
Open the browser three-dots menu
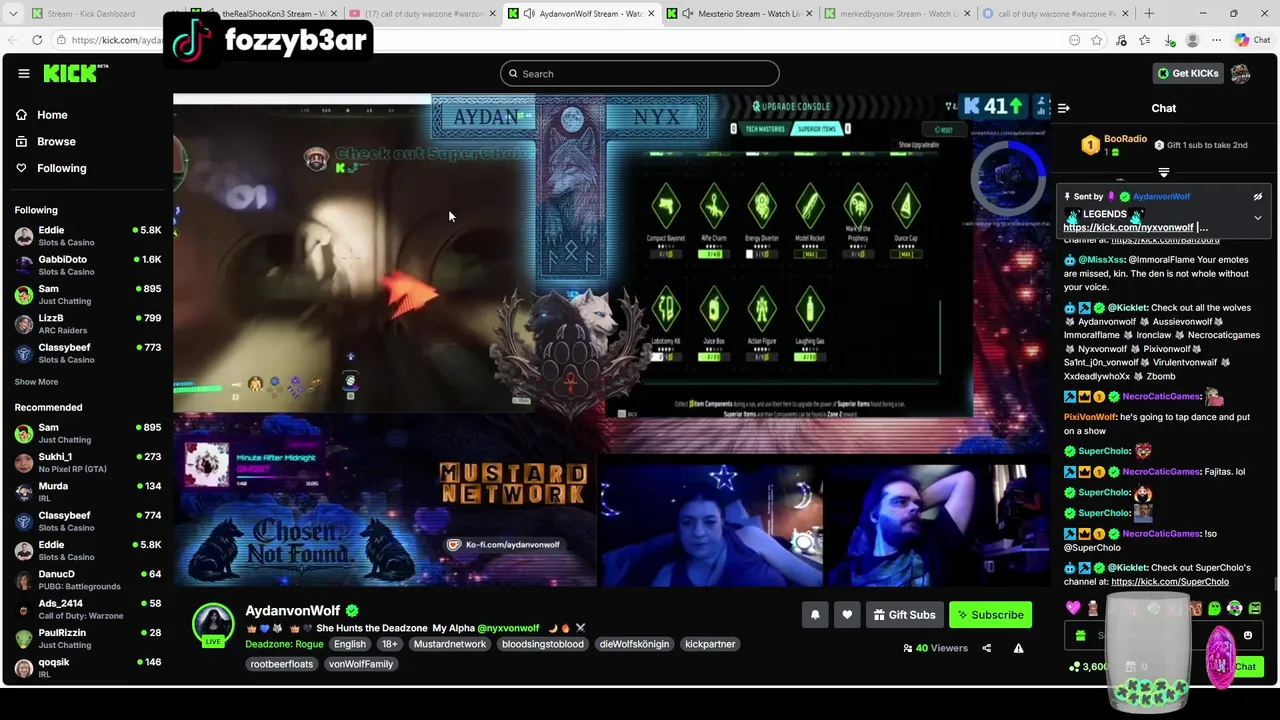click(1216, 40)
